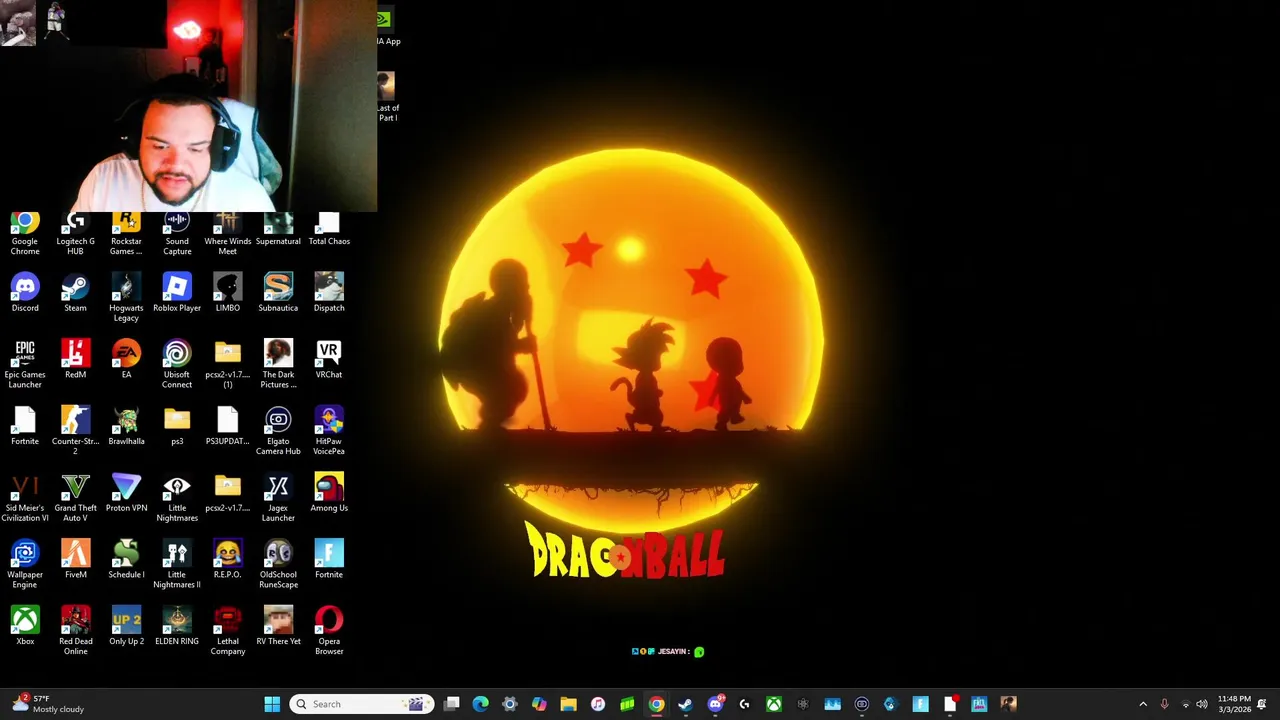
Task: Open Microsoft Edge from the taskbar
Action: point(481,704)
